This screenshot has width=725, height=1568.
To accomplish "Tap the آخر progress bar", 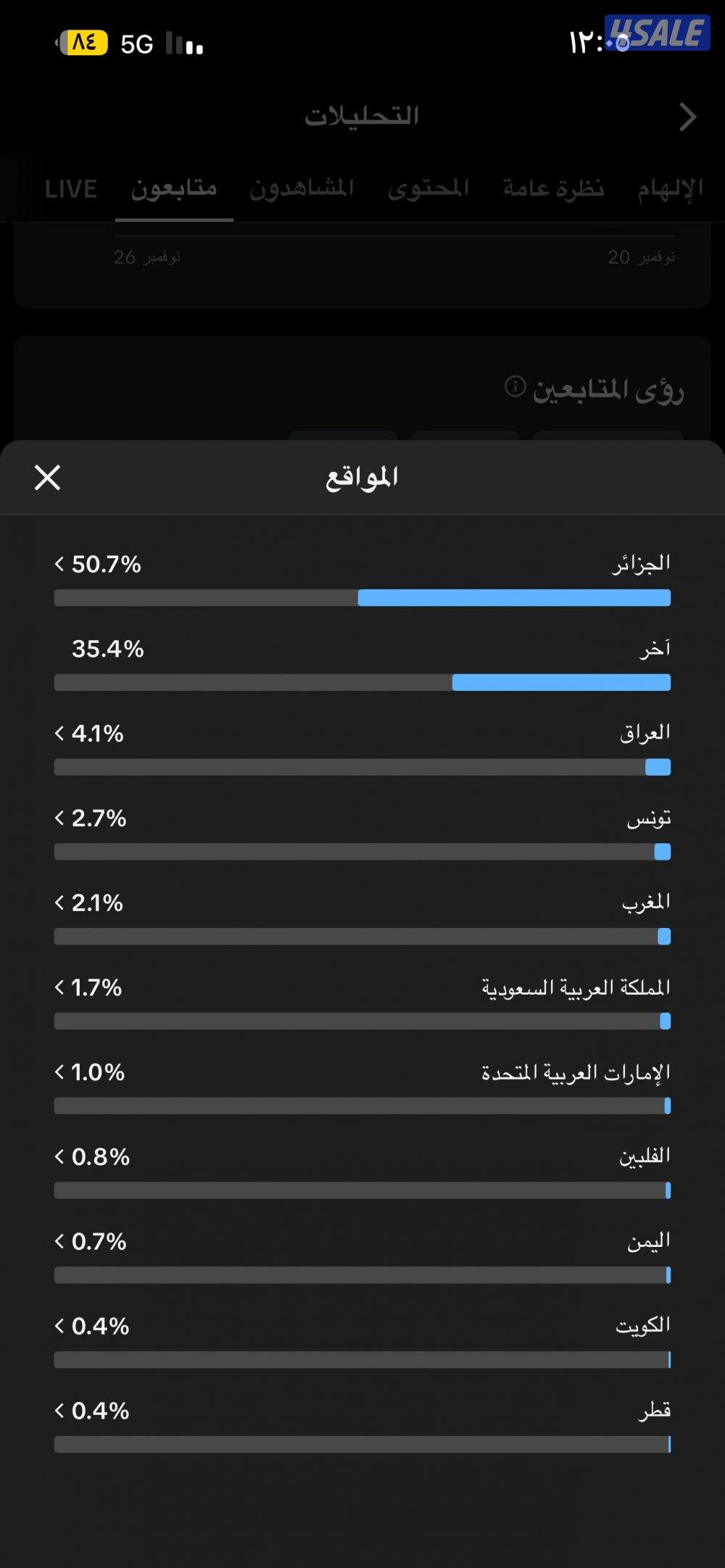I will click(x=362, y=682).
